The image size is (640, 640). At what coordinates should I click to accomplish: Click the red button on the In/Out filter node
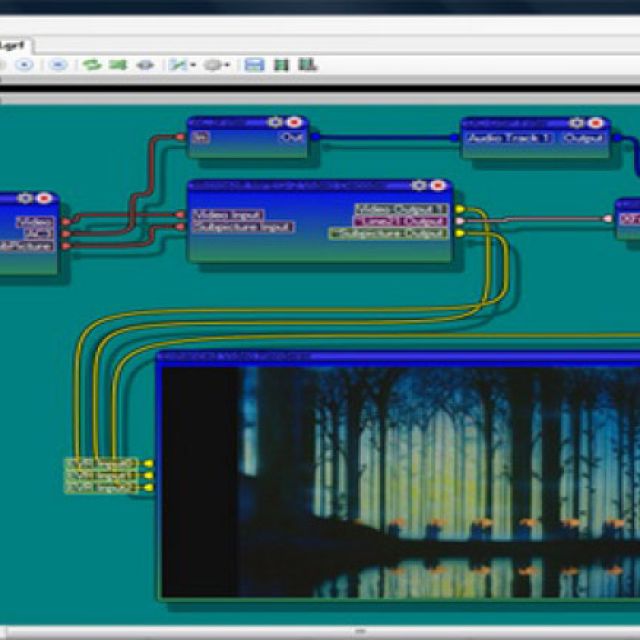tap(294, 122)
